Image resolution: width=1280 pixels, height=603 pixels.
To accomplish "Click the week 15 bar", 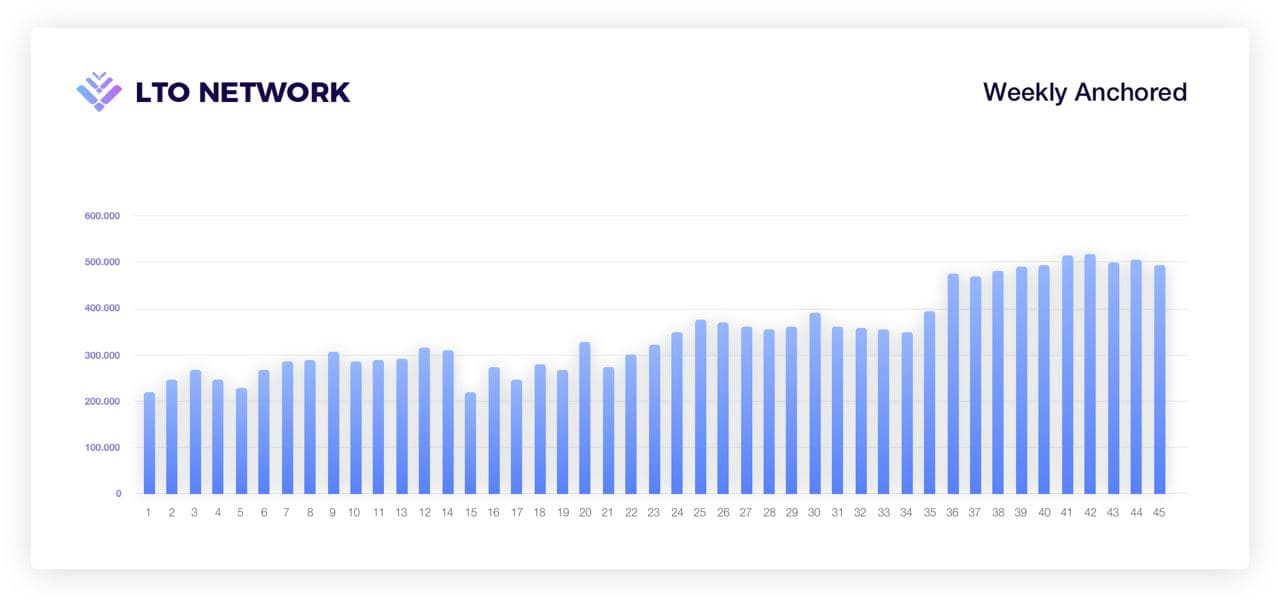I will (x=470, y=443).
